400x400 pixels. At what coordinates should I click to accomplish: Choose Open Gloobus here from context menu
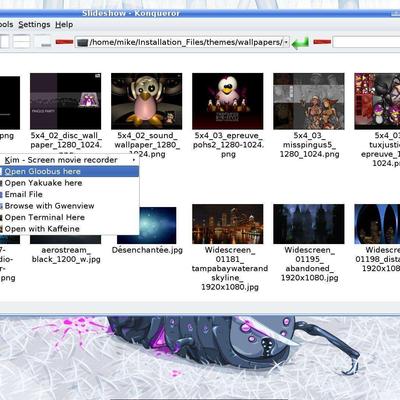coord(69,172)
